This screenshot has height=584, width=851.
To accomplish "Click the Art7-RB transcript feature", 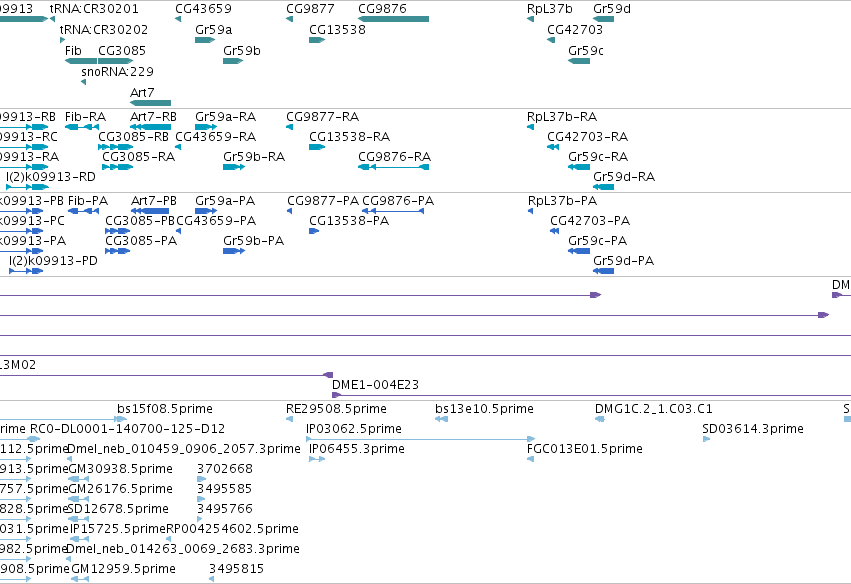I will [x=150, y=127].
